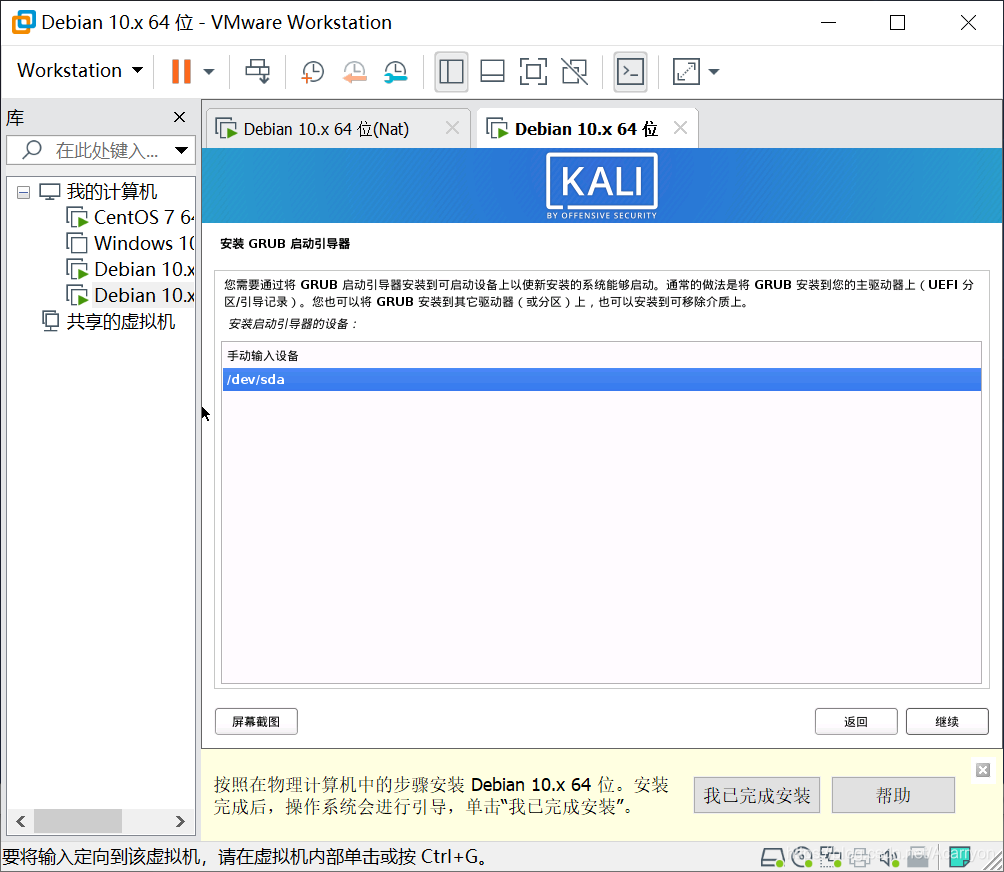
Task: Toggle show or hide the thumbnail bar
Action: pyautogui.click(x=491, y=71)
